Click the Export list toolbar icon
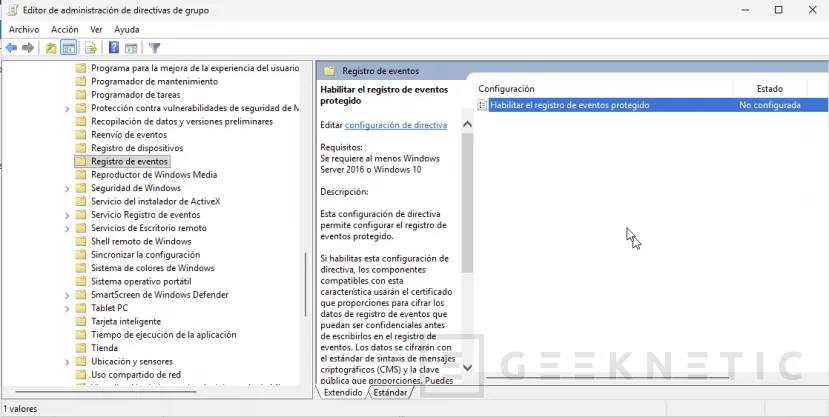Viewport: 829px width, 417px height. (91, 48)
